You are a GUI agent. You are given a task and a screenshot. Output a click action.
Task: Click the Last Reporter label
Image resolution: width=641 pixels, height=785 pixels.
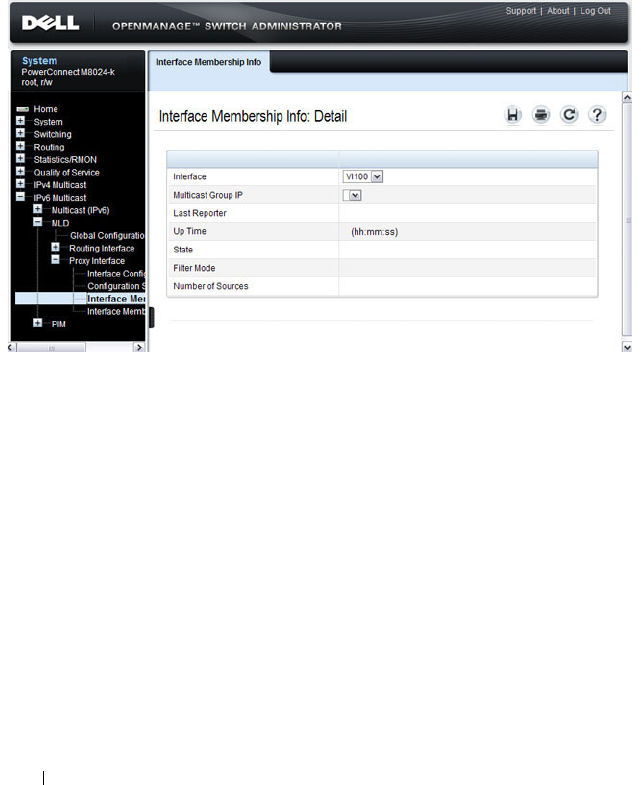click(200, 213)
